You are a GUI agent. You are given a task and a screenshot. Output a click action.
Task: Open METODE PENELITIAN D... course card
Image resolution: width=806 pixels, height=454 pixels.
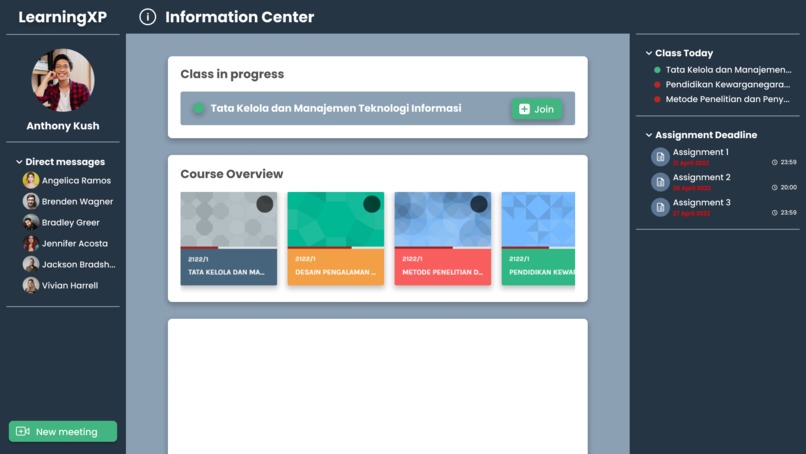[443, 239]
